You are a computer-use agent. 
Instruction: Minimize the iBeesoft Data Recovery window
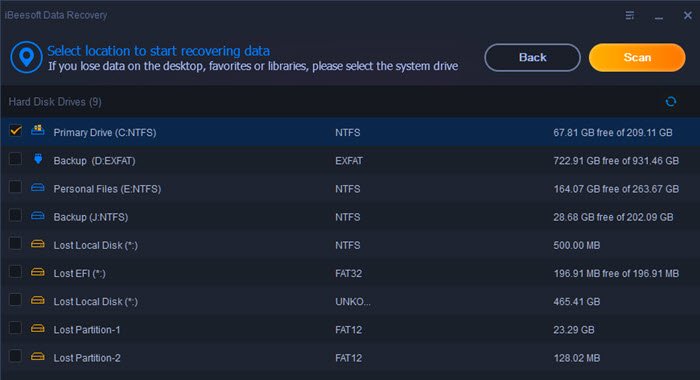(x=659, y=17)
